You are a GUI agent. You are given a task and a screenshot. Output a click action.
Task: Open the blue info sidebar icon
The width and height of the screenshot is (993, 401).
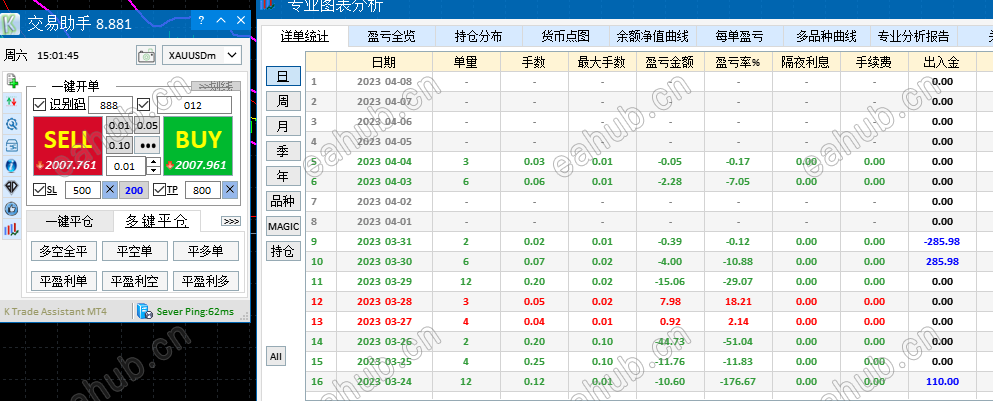[x=11, y=166]
